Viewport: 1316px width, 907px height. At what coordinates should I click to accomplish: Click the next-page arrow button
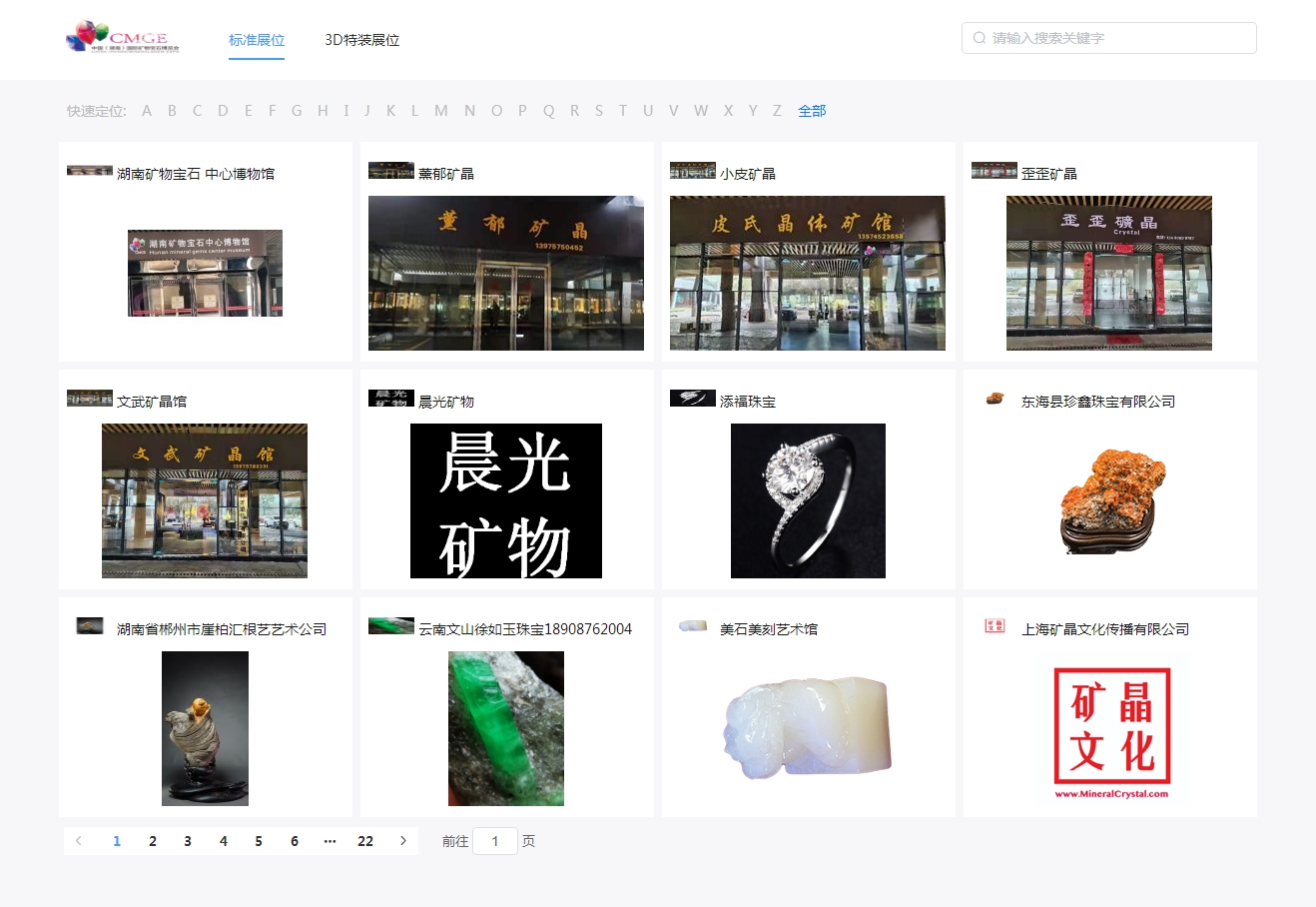[x=401, y=841]
